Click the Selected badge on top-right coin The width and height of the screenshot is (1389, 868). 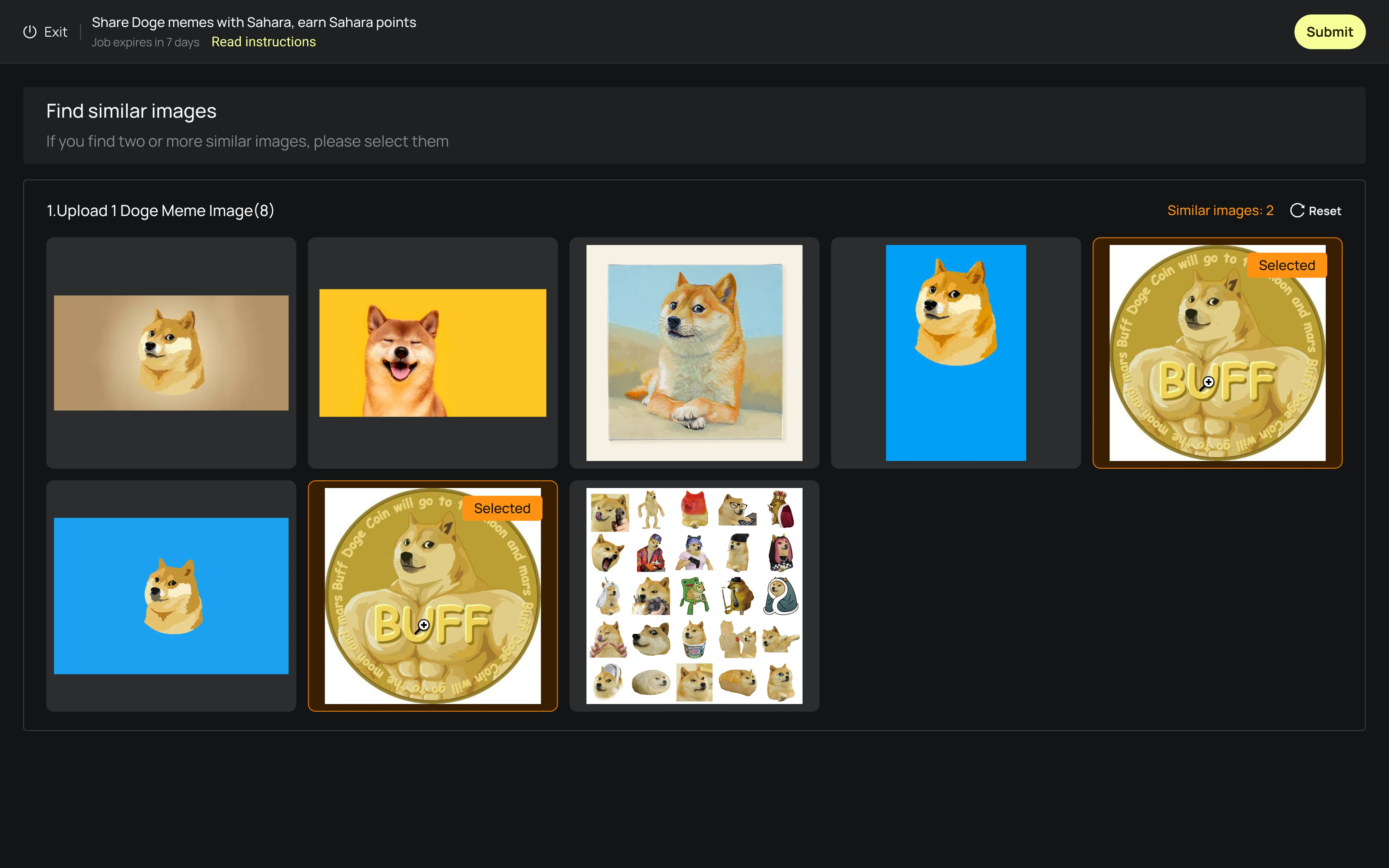pyautogui.click(x=1286, y=265)
